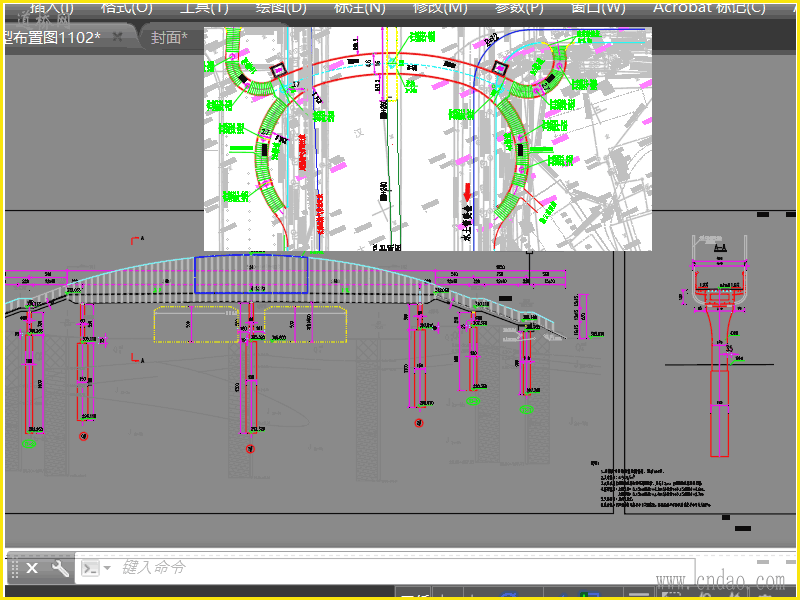
Task: Open command line customize wrench
Action: [x=60, y=569]
